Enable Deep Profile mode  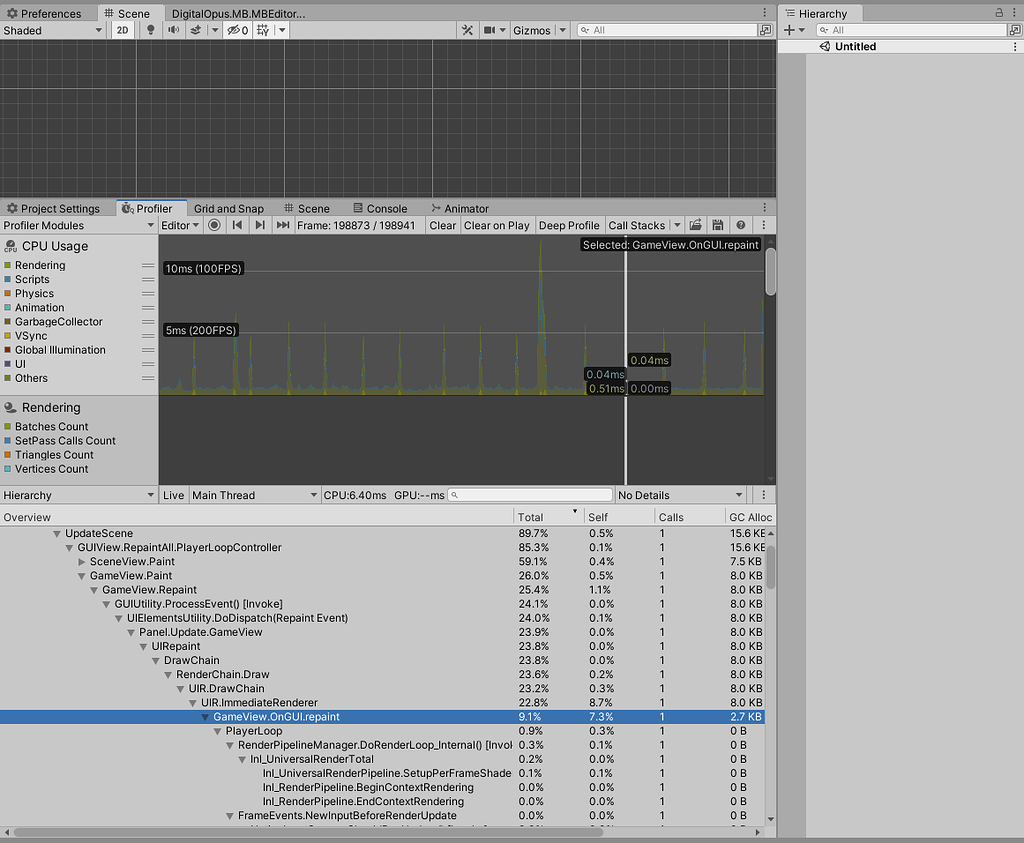pyautogui.click(x=569, y=225)
